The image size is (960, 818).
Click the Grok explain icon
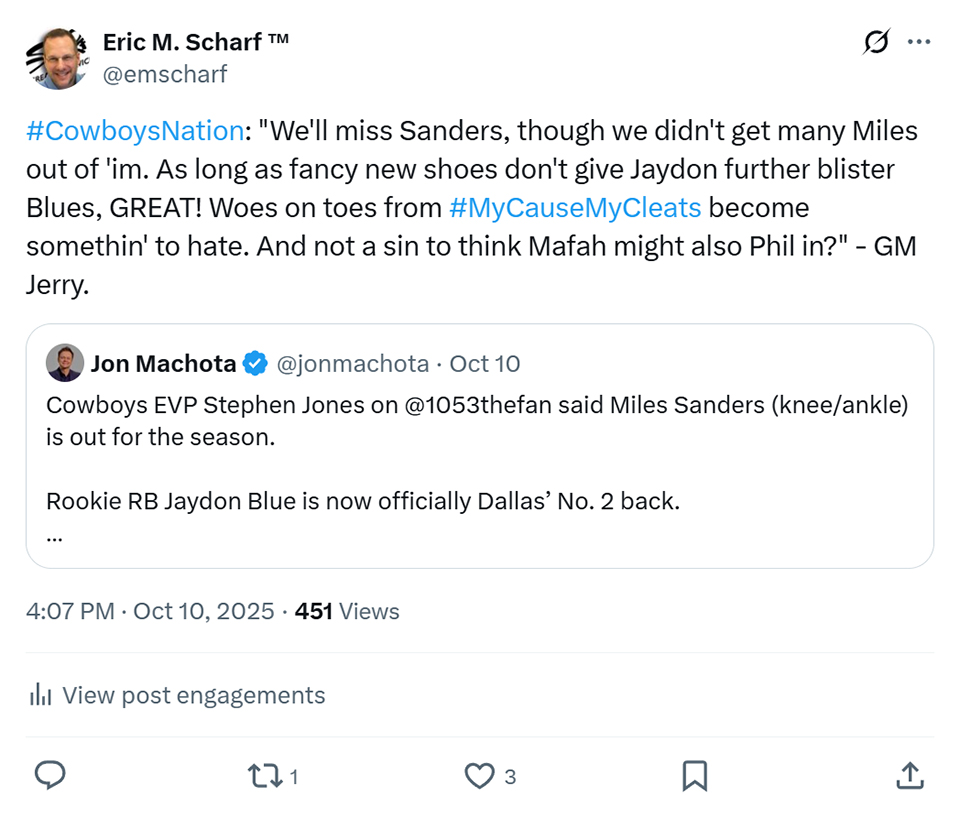876,43
